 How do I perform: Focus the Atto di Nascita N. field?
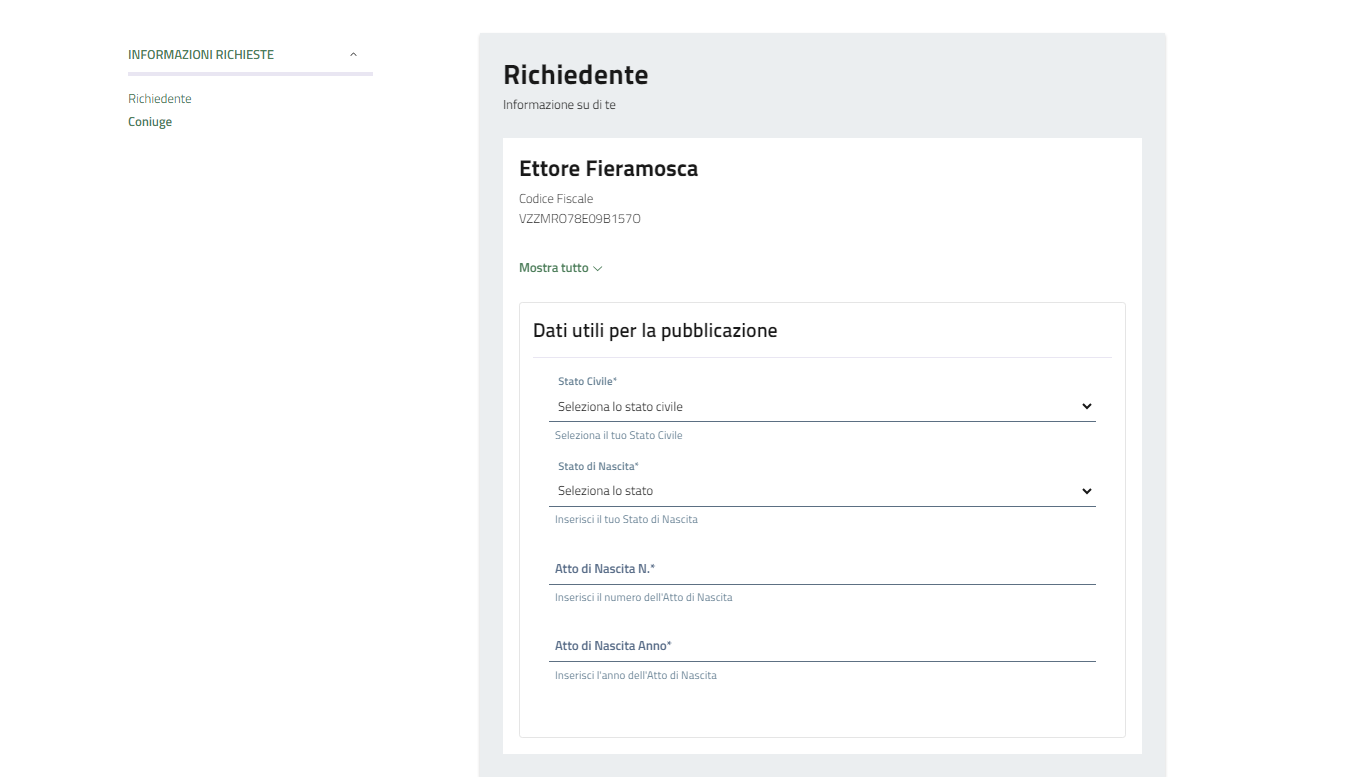pos(822,569)
